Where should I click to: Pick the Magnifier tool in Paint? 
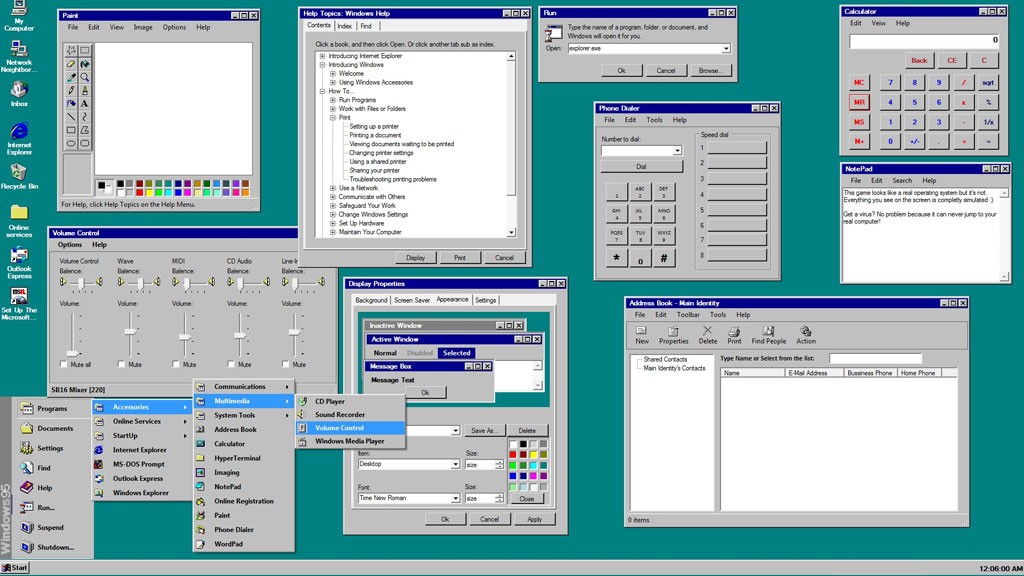pos(86,77)
